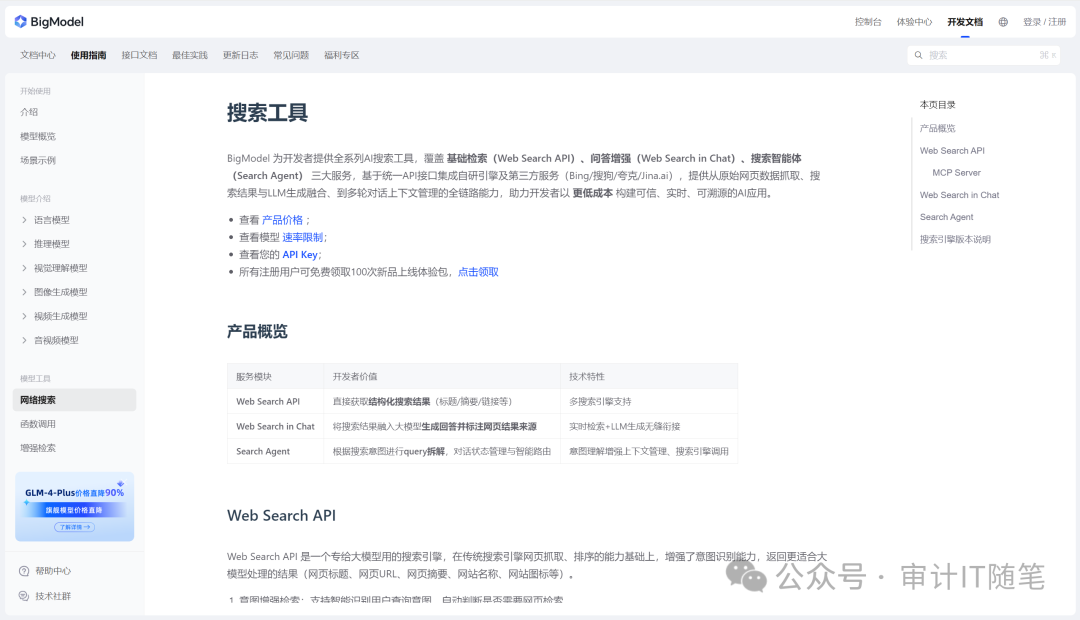1080x620 pixels.
Task: Open 场景示例 in sidebar
Action: 38,161
